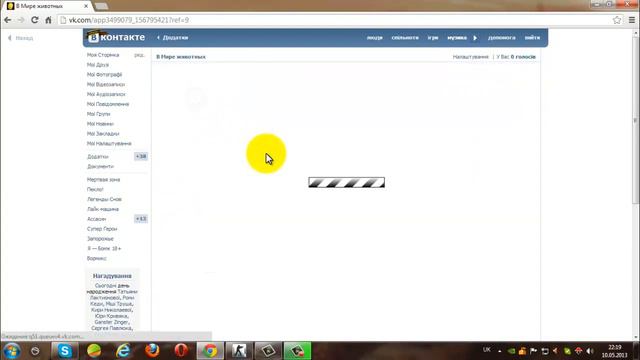640x360 pixels.
Task: Click the +13 counter next to Ассасин
Action: click(x=141, y=219)
